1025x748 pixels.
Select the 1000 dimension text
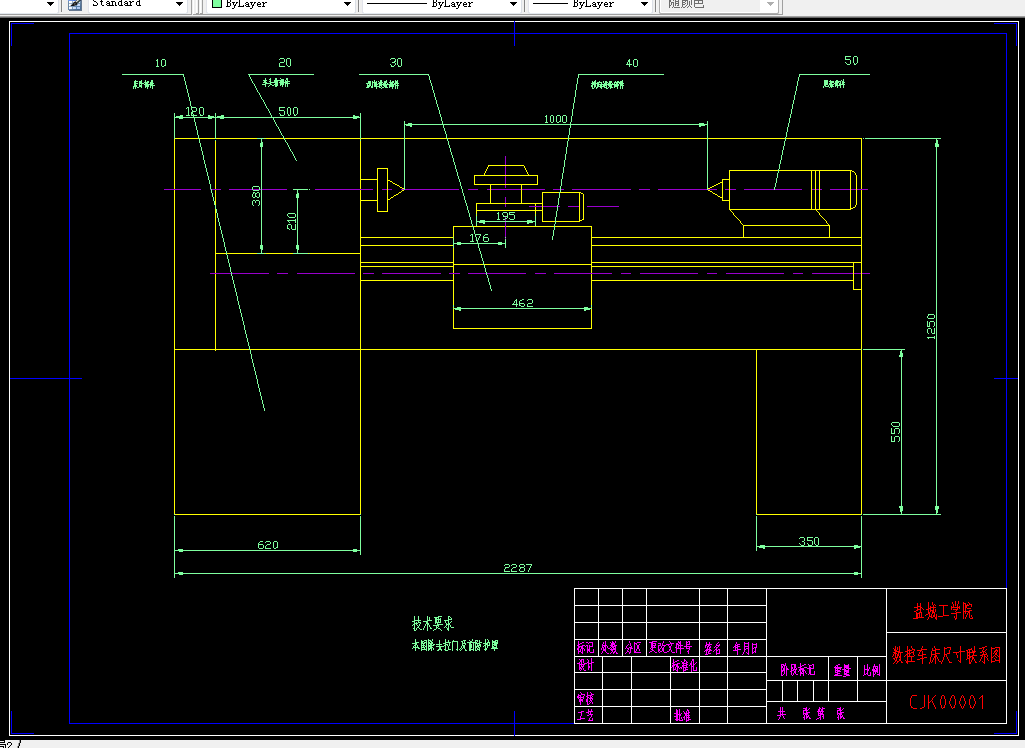point(556,119)
